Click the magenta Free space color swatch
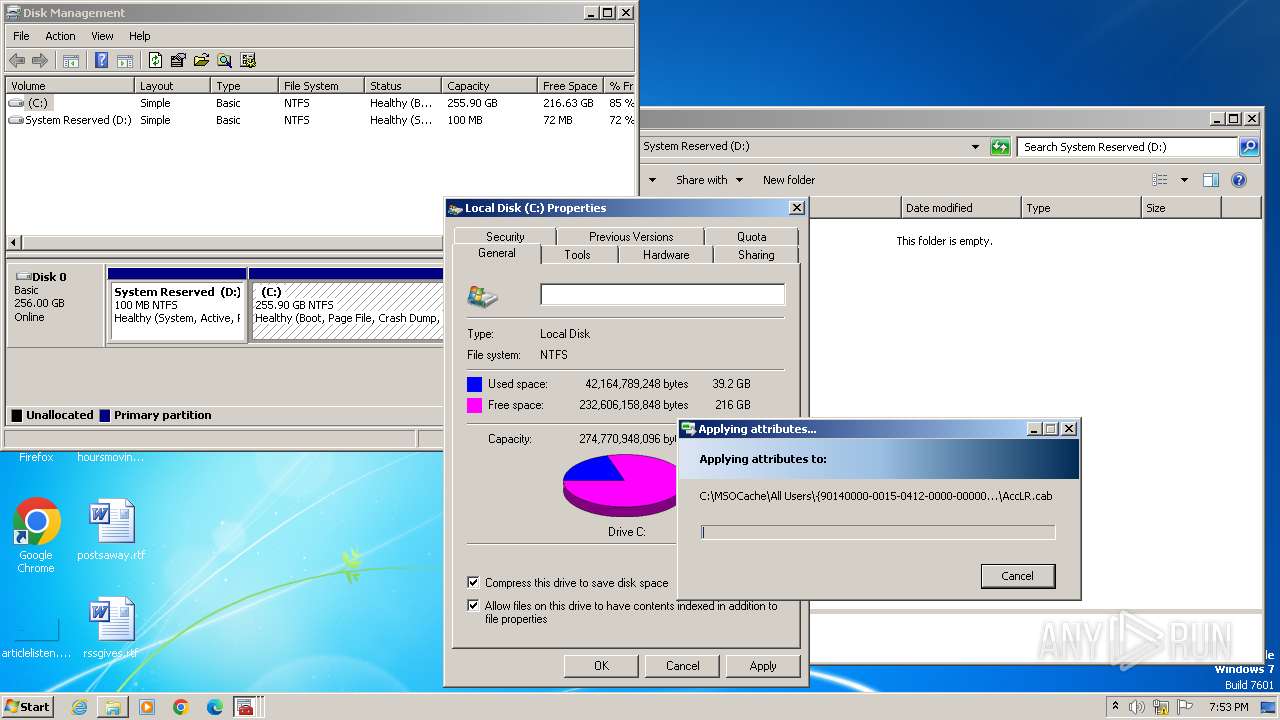 click(x=474, y=405)
